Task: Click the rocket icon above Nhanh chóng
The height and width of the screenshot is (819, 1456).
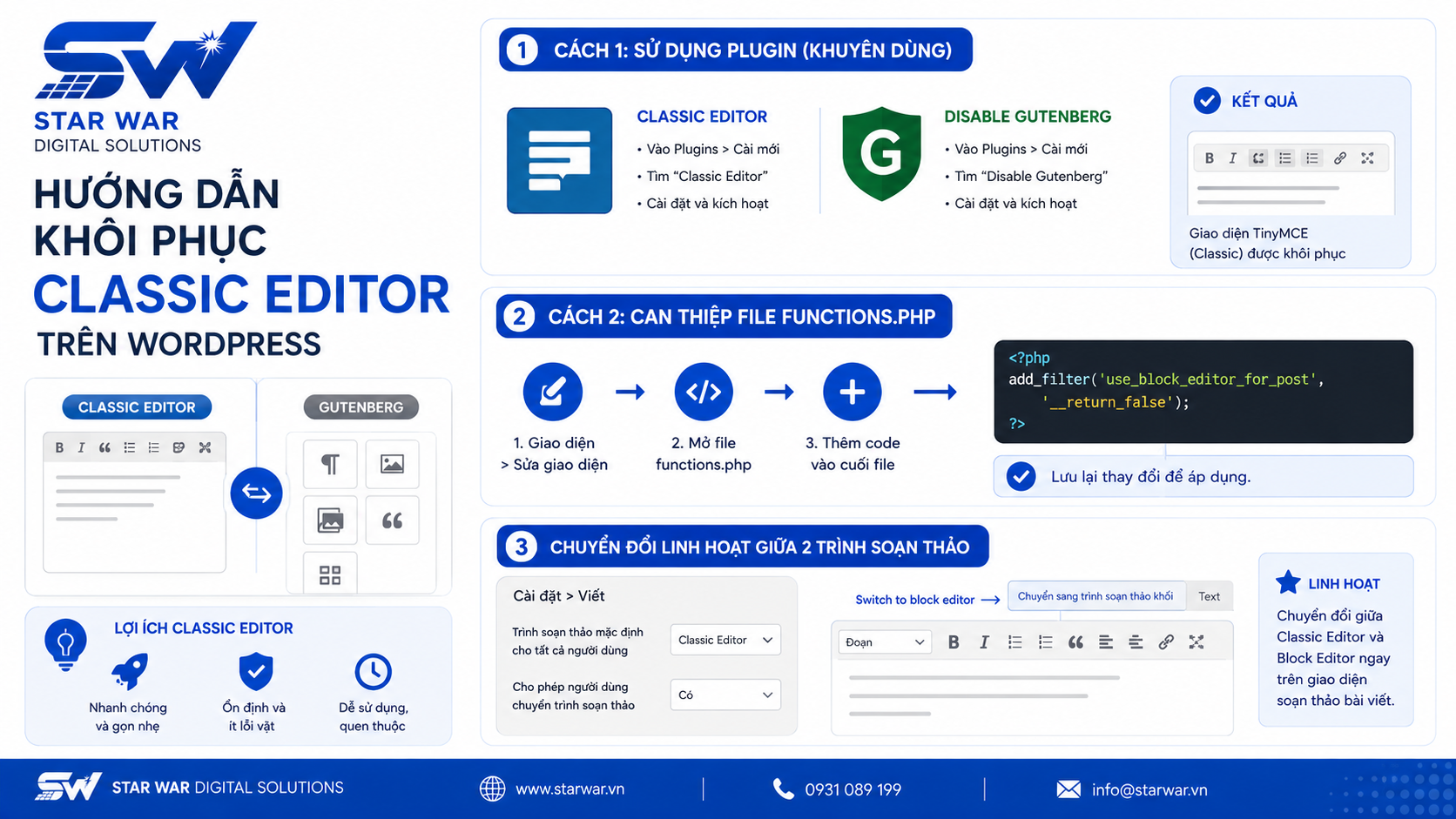Action: click(129, 672)
